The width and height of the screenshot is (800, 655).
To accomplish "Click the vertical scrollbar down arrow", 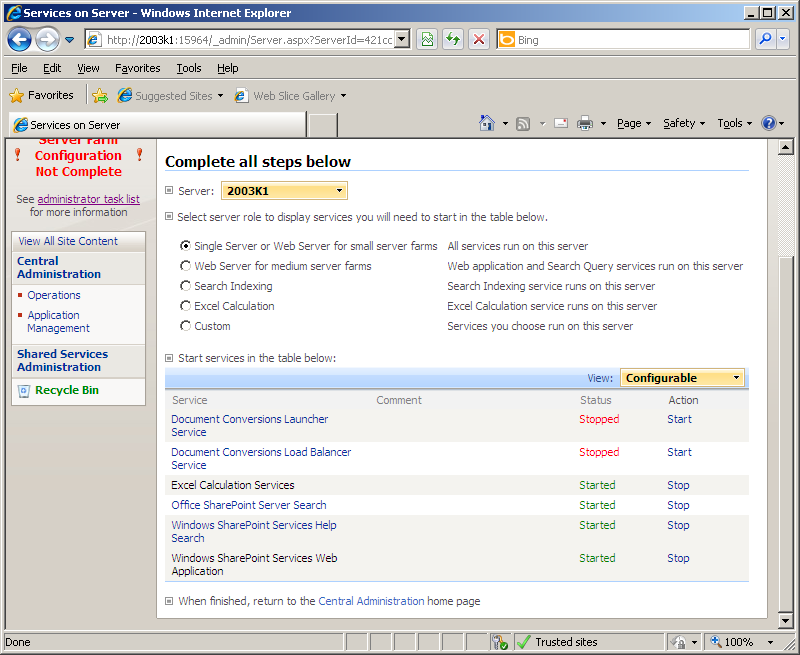I will pyautogui.click(x=786, y=620).
